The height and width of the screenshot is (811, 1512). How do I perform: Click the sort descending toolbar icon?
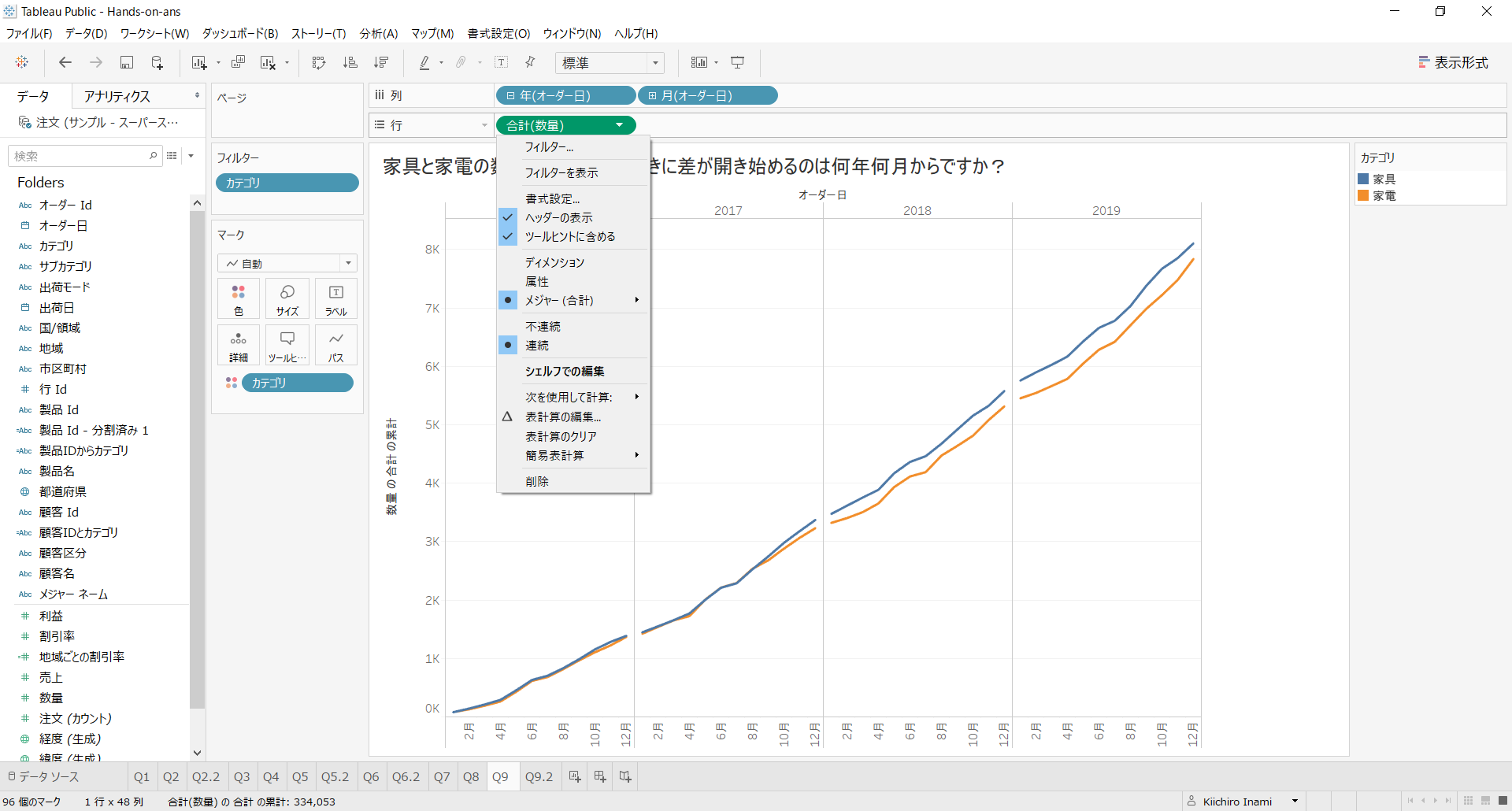381,62
